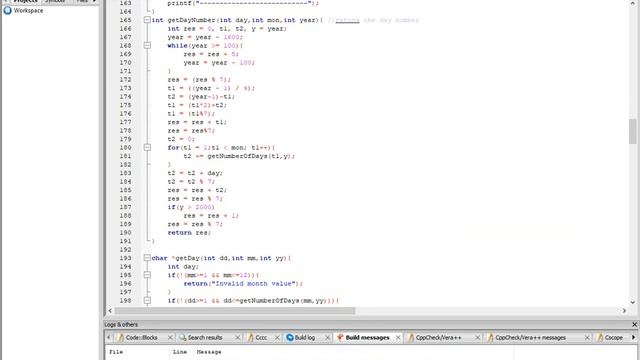Close the CppCheck/Vera++ tab
Image resolution: width=640 pixels, height=360 pixels.
478,338
